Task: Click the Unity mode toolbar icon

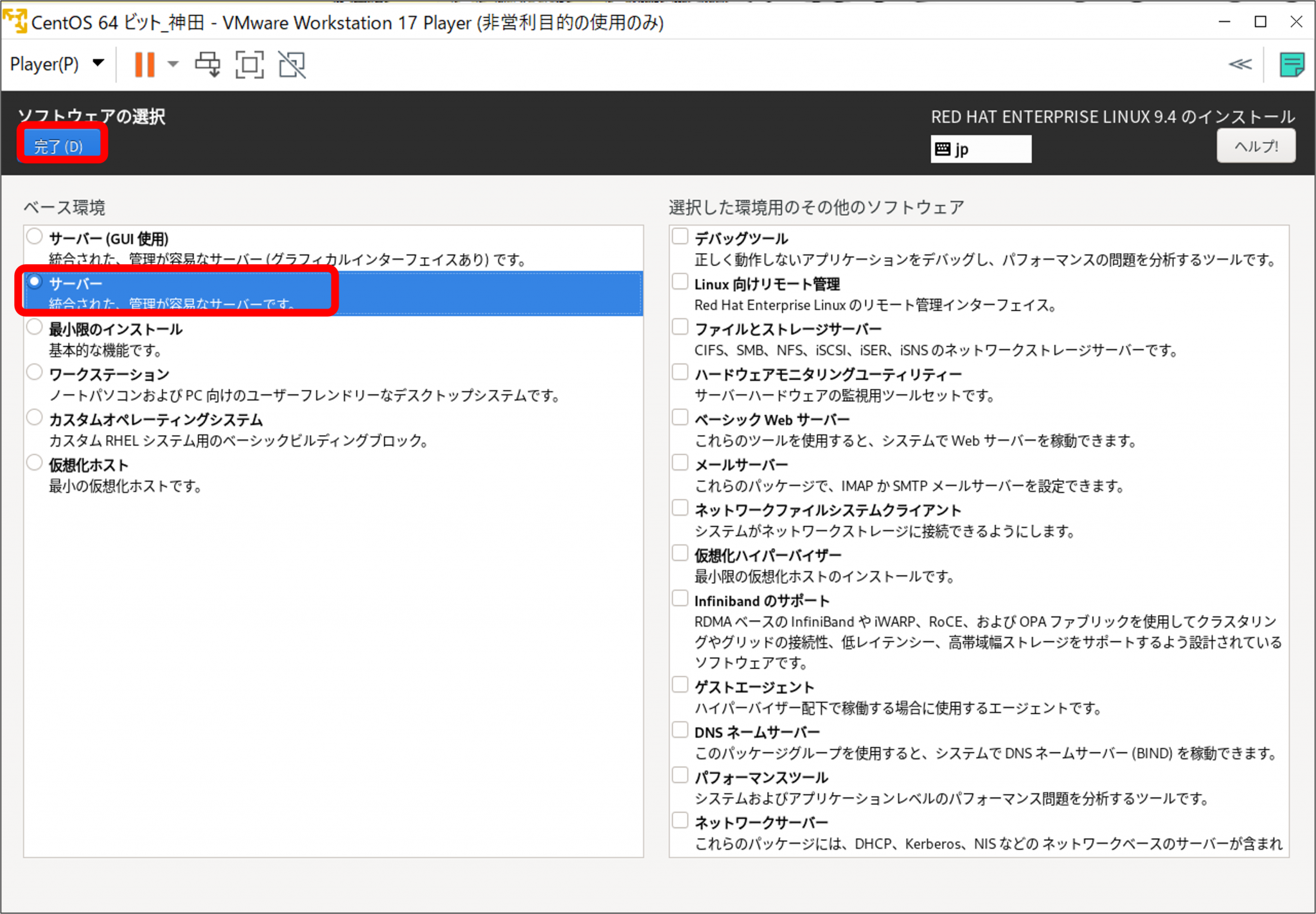Action: pyautogui.click(x=292, y=64)
